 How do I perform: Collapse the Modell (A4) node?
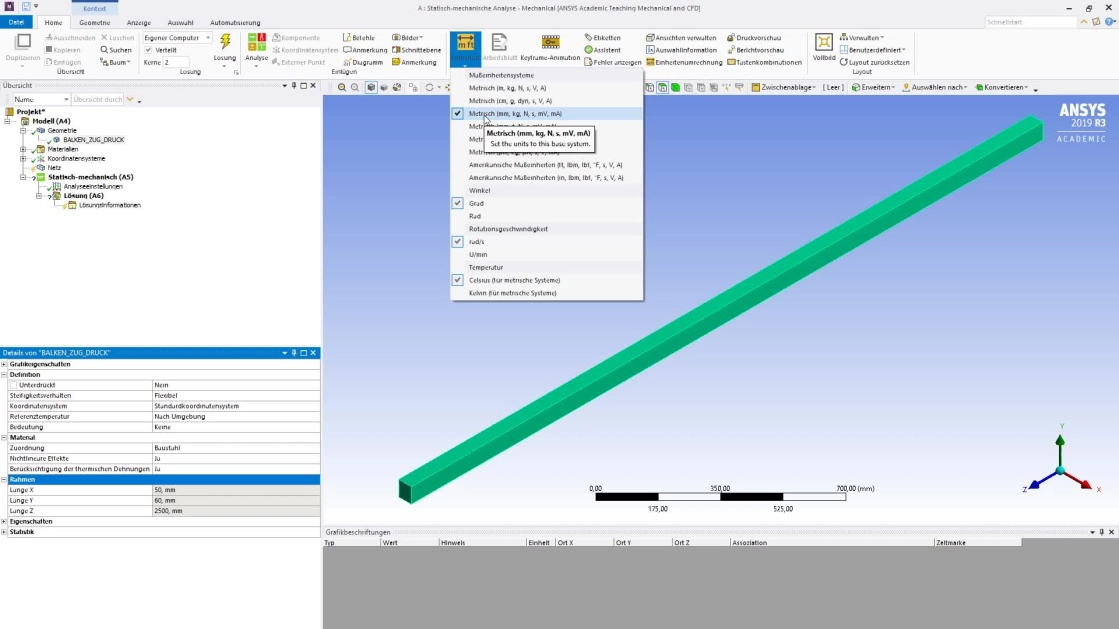(x=7, y=121)
